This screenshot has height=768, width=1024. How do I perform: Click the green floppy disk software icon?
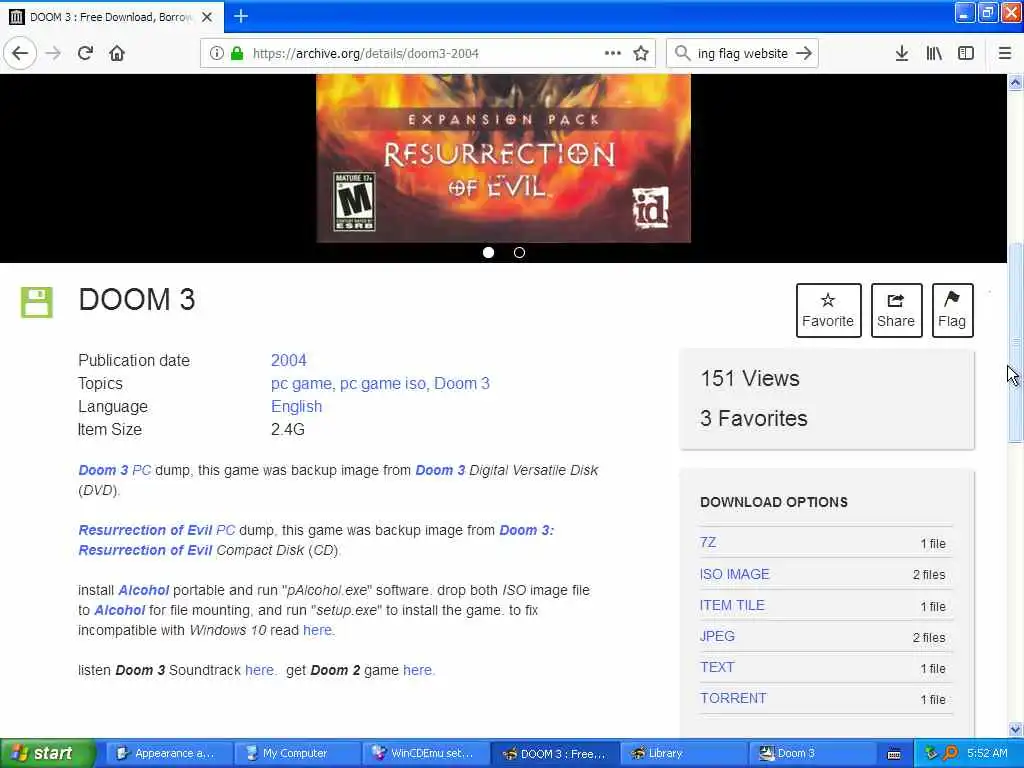(x=37, y=302)
